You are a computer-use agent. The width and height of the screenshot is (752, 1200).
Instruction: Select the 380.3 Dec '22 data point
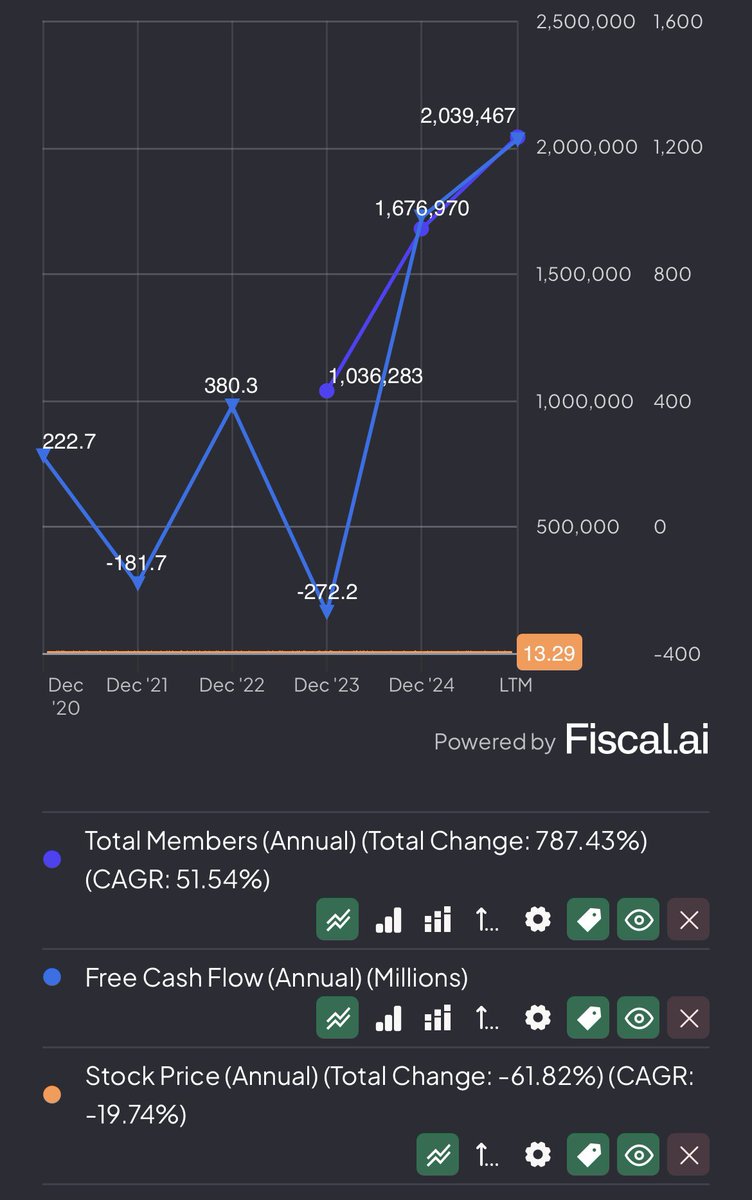pyautogui.click(x=232, y=406)
